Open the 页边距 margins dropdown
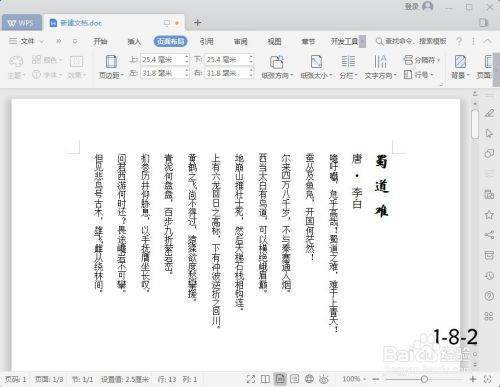The image size is (500, 387). coord(111,67)
